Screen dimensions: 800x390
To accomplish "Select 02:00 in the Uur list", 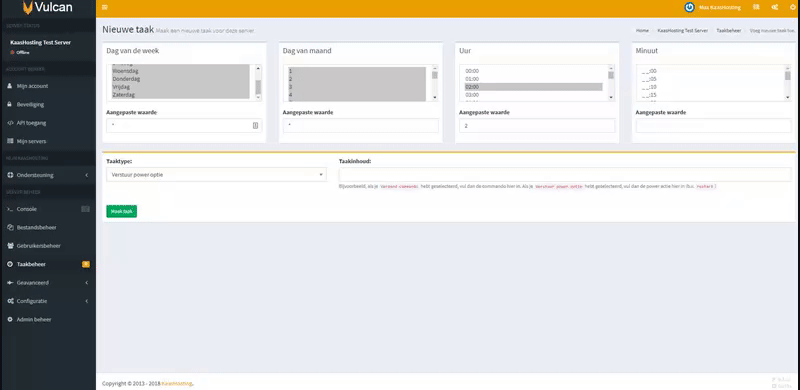I will [x=533, y=87].
